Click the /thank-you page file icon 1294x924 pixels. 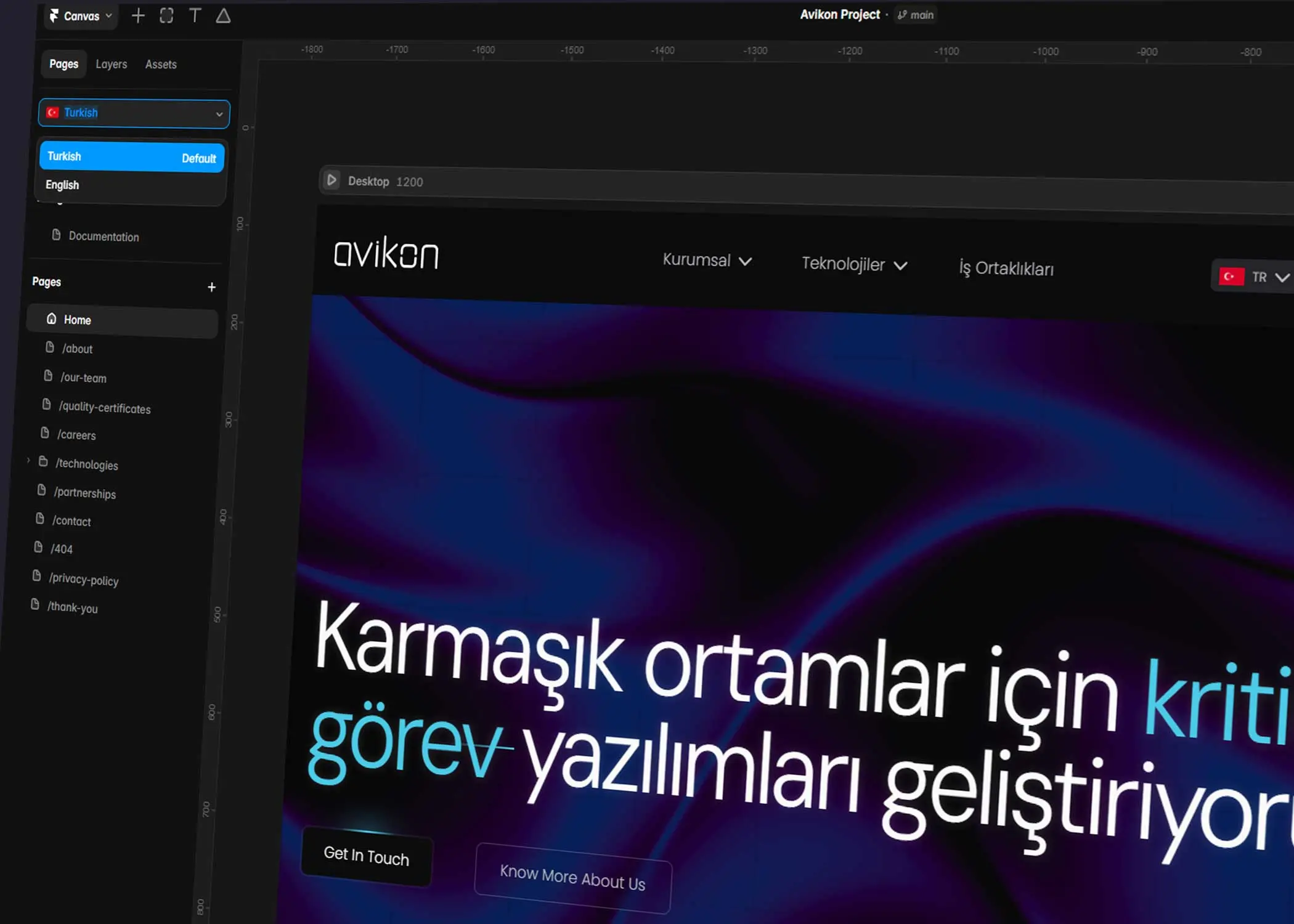tap(35, 604)
